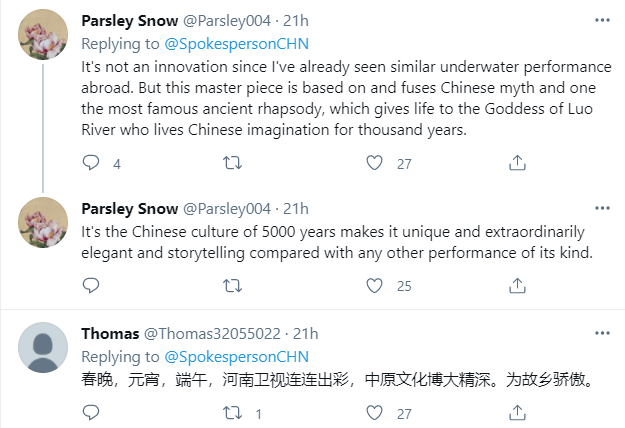Share Thomas's tweet
The height and width of the screenshot is (428, 625).
pyautogui.click(x=517, y=413)
